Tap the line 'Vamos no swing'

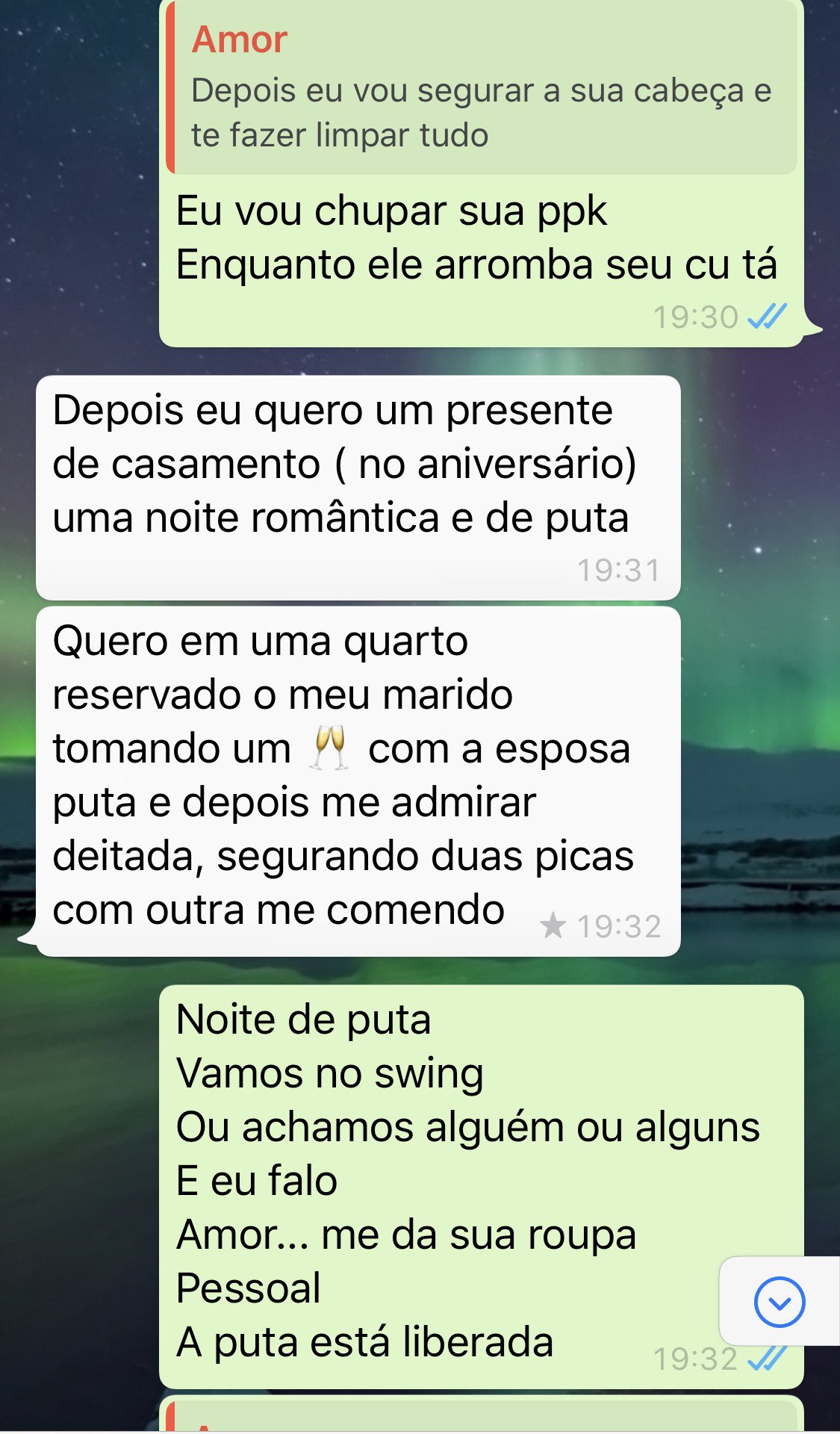[x=330, y=1073]
